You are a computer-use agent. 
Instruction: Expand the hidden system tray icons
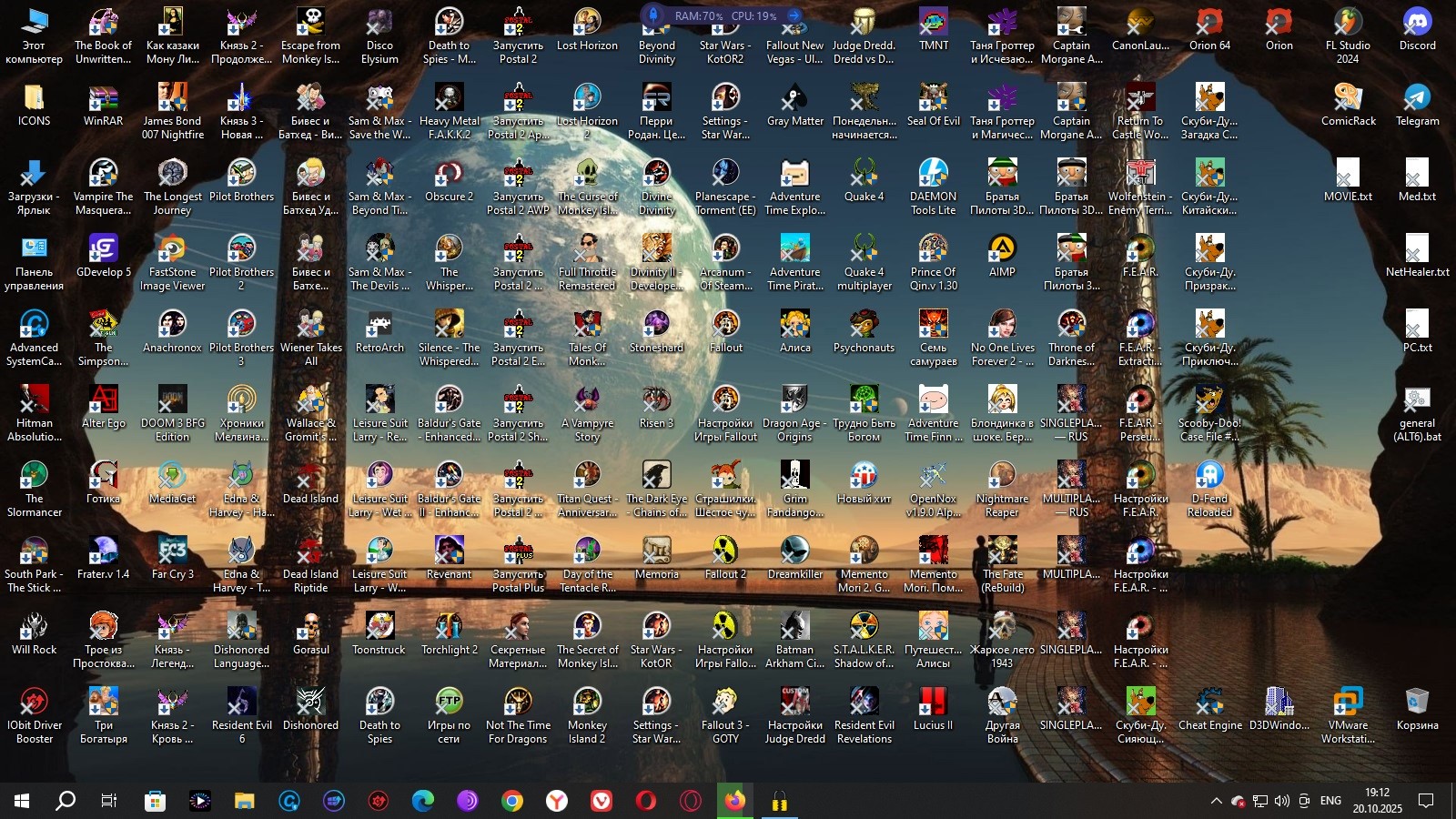tap(1216, 801)
